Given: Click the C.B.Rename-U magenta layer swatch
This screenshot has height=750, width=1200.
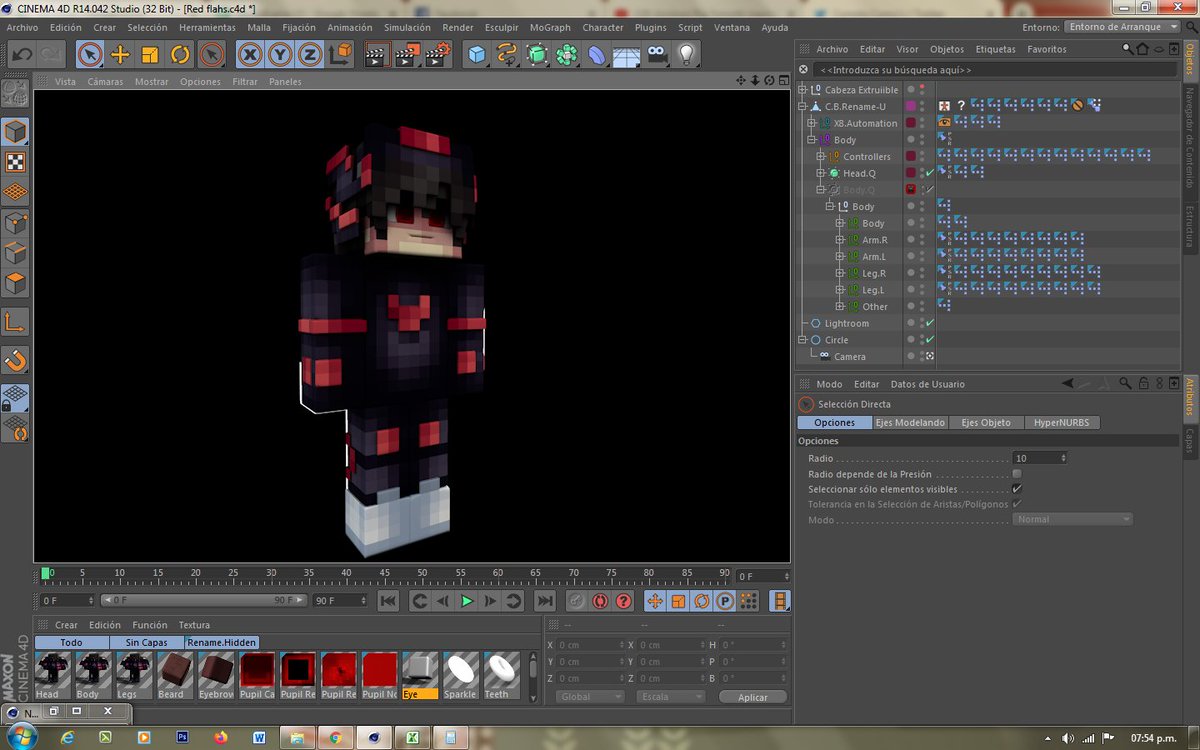Looking at the screenshot, I should pyautogui.click(x=910, y=106).
